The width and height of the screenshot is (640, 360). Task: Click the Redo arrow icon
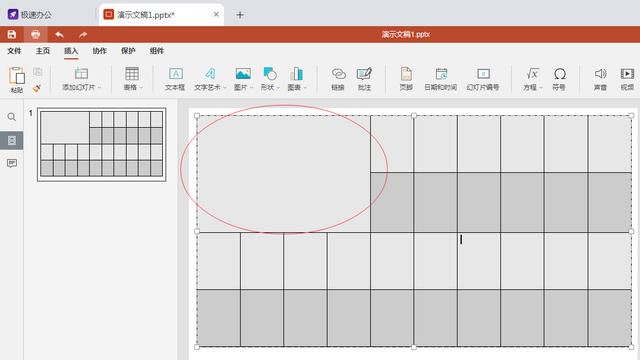pyautogui.click(x=83, y=35)
